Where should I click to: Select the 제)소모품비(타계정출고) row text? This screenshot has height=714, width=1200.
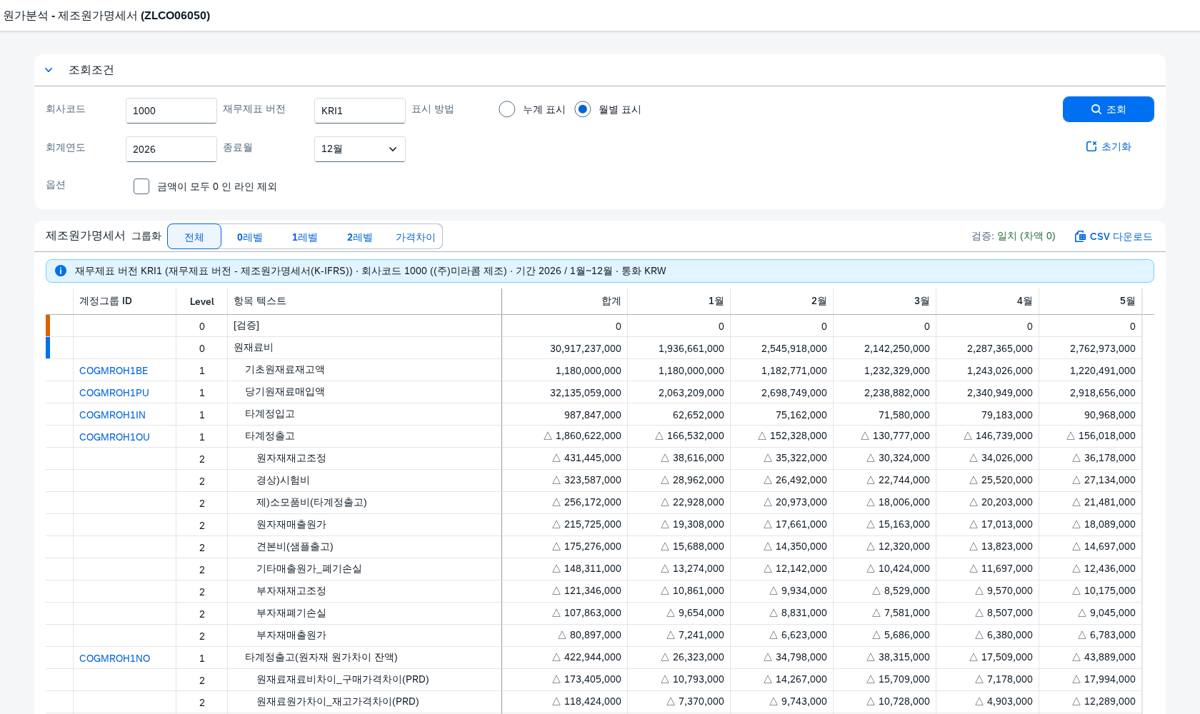pos(311,502)
